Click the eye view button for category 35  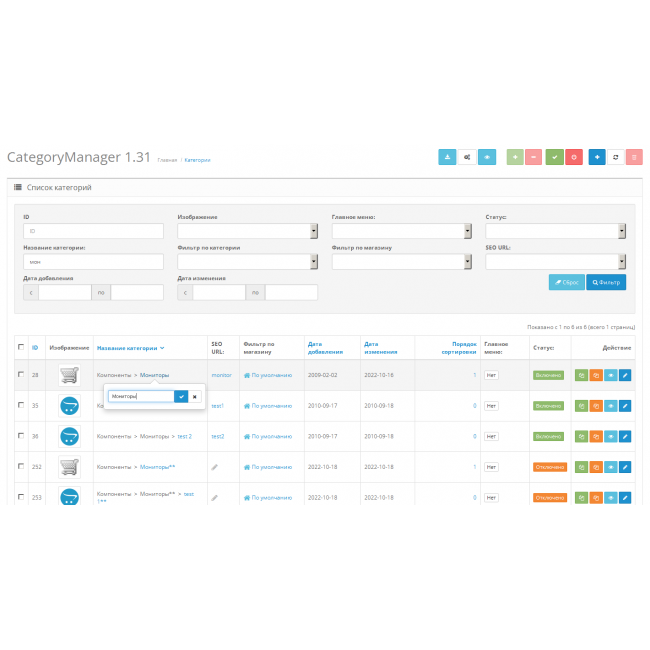click(610, 406)
